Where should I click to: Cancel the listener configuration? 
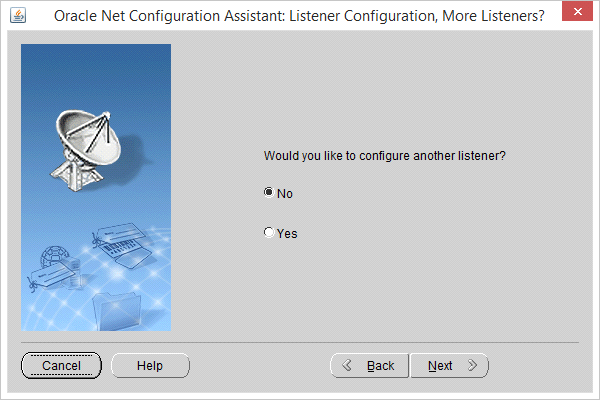pyautogui.click(x=61, y=366)
